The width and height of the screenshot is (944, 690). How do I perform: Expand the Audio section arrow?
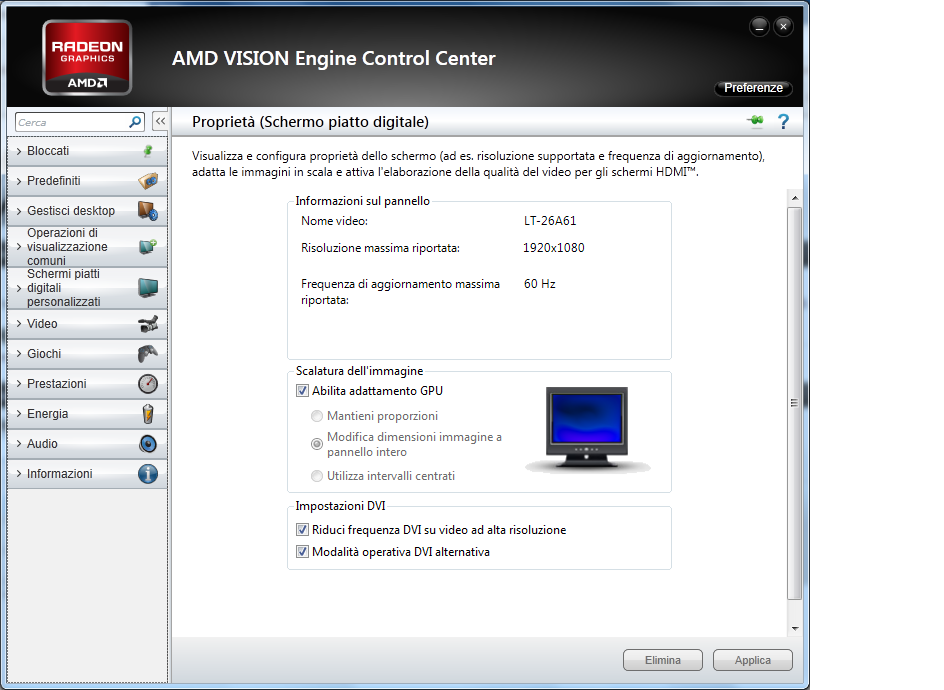[x=19, y=444]
